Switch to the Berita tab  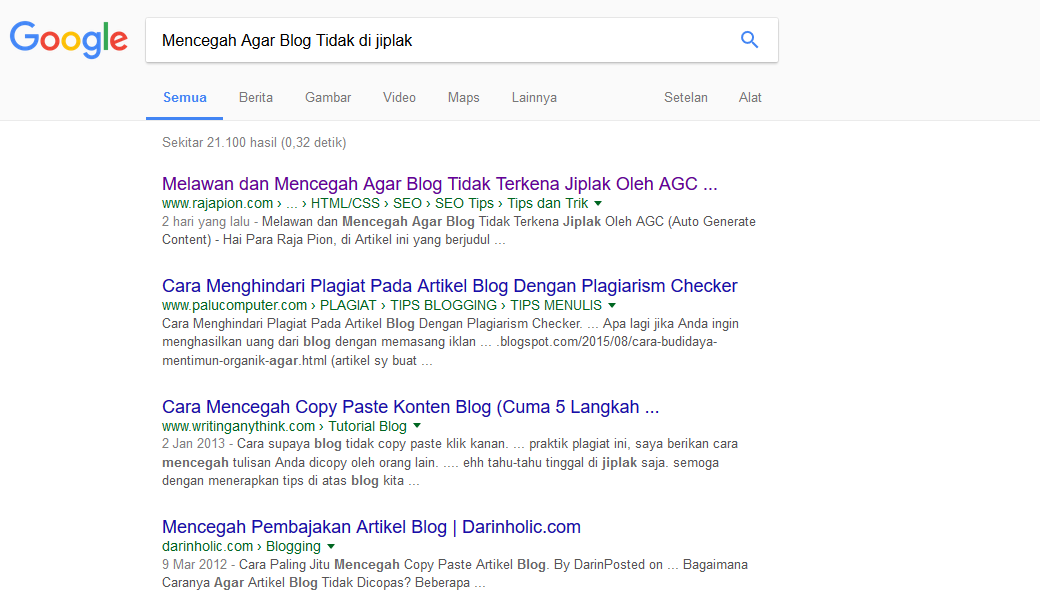[x=255, y=97]
